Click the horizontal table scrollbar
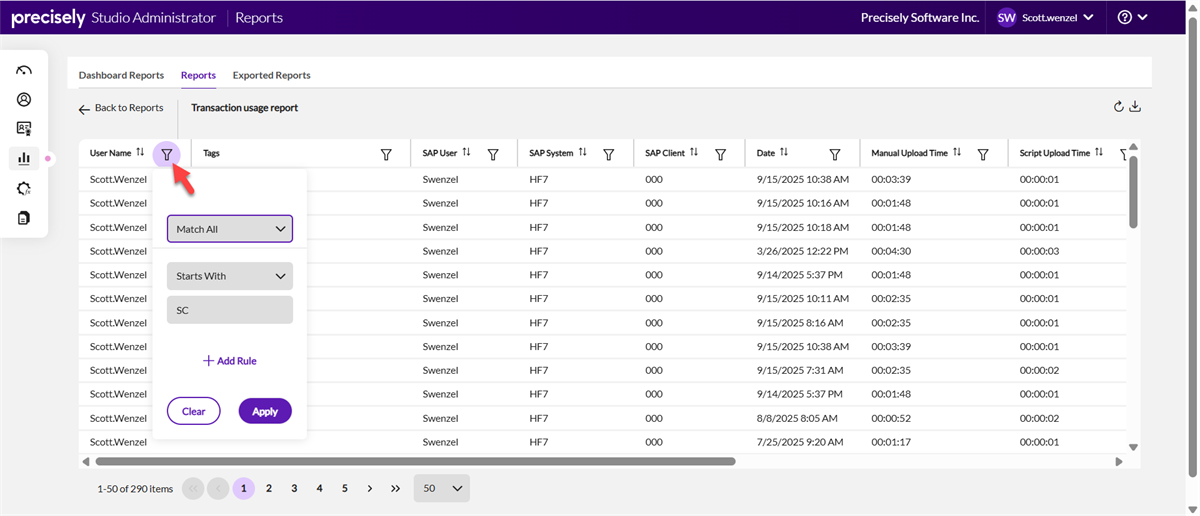1200x516 pixels. pos(415,461)
